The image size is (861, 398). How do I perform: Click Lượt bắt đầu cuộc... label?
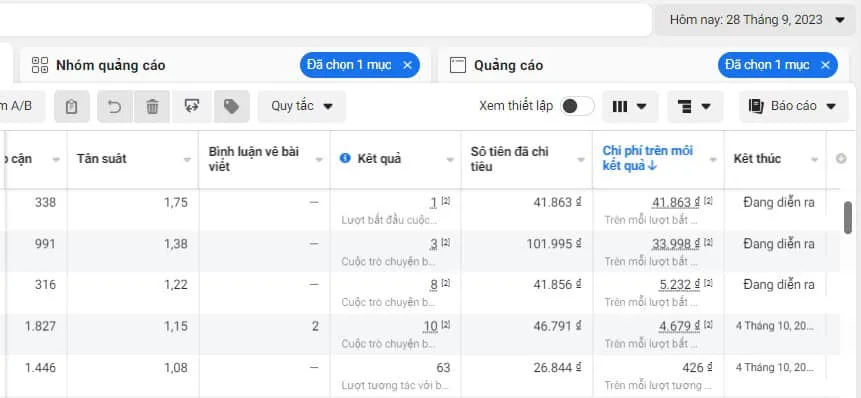(389, 221)
